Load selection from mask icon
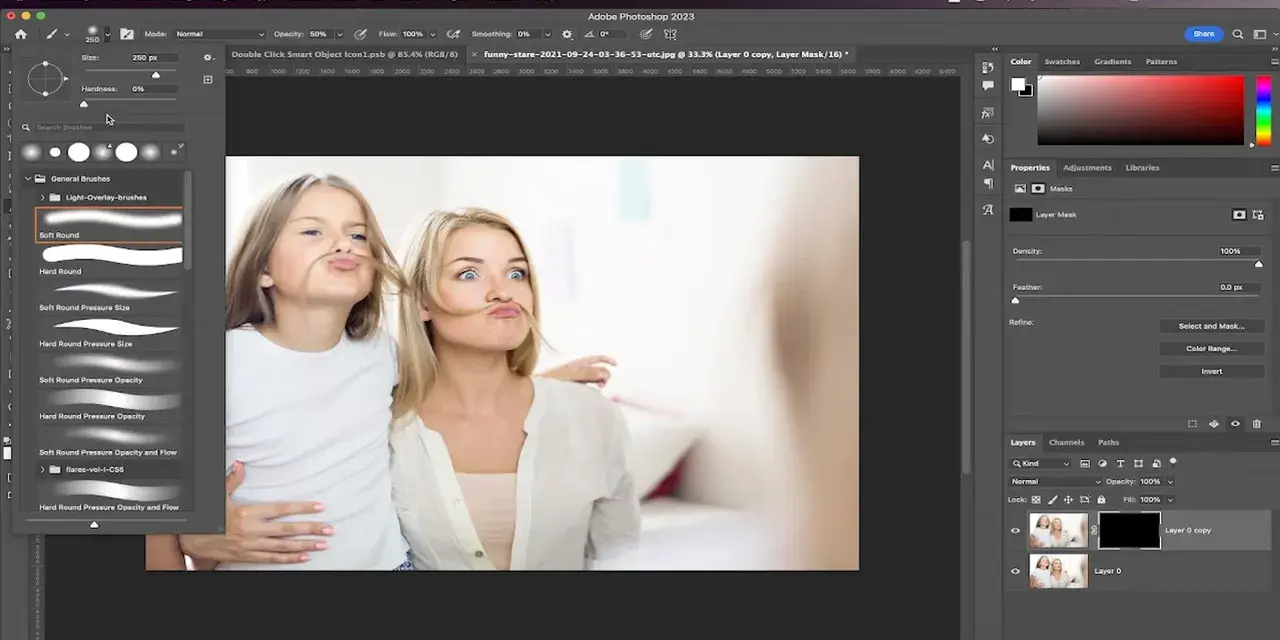Viewport: 1280px width, 640px height. click(1192, 424)
